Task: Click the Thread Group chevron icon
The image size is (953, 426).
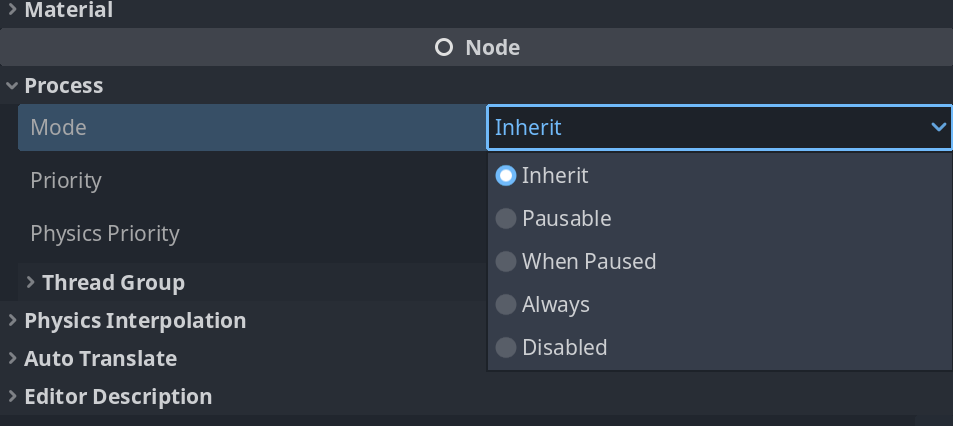Action: [x=31, y=282]
